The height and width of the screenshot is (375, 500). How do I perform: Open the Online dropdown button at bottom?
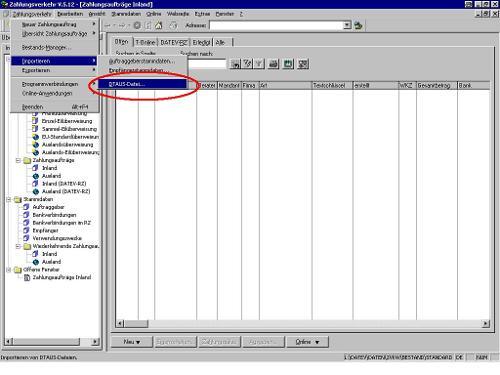click(x=308, y=342)
